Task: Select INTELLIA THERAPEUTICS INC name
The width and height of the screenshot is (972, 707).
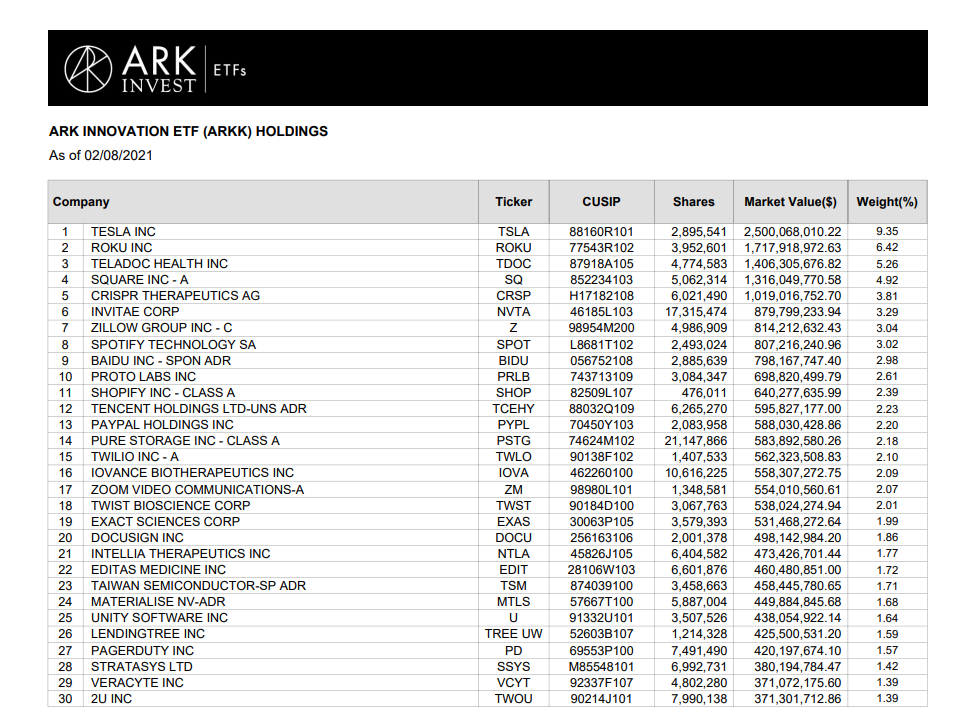Action: [x=180, y=554]
